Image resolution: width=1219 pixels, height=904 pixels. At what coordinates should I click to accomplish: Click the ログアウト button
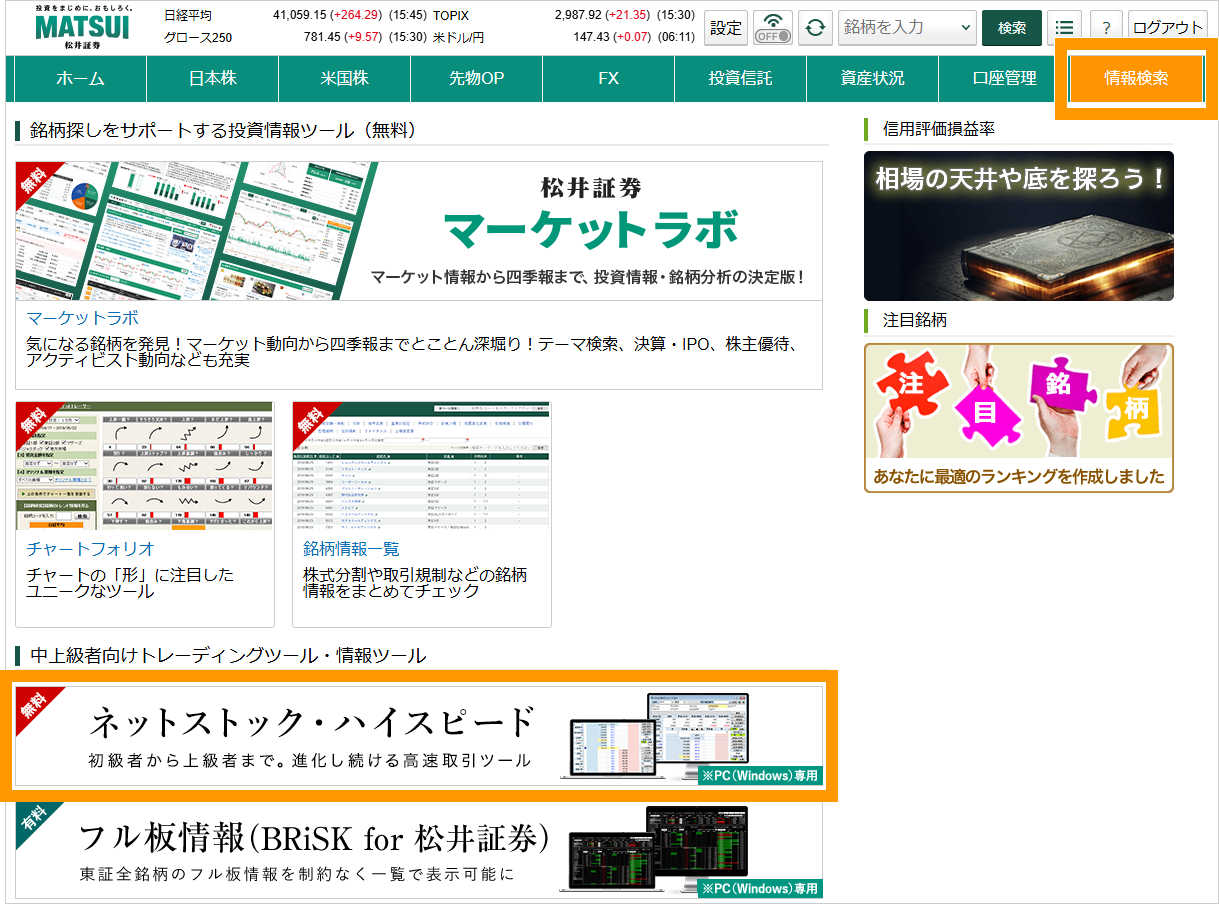(x=1168, y=28)
